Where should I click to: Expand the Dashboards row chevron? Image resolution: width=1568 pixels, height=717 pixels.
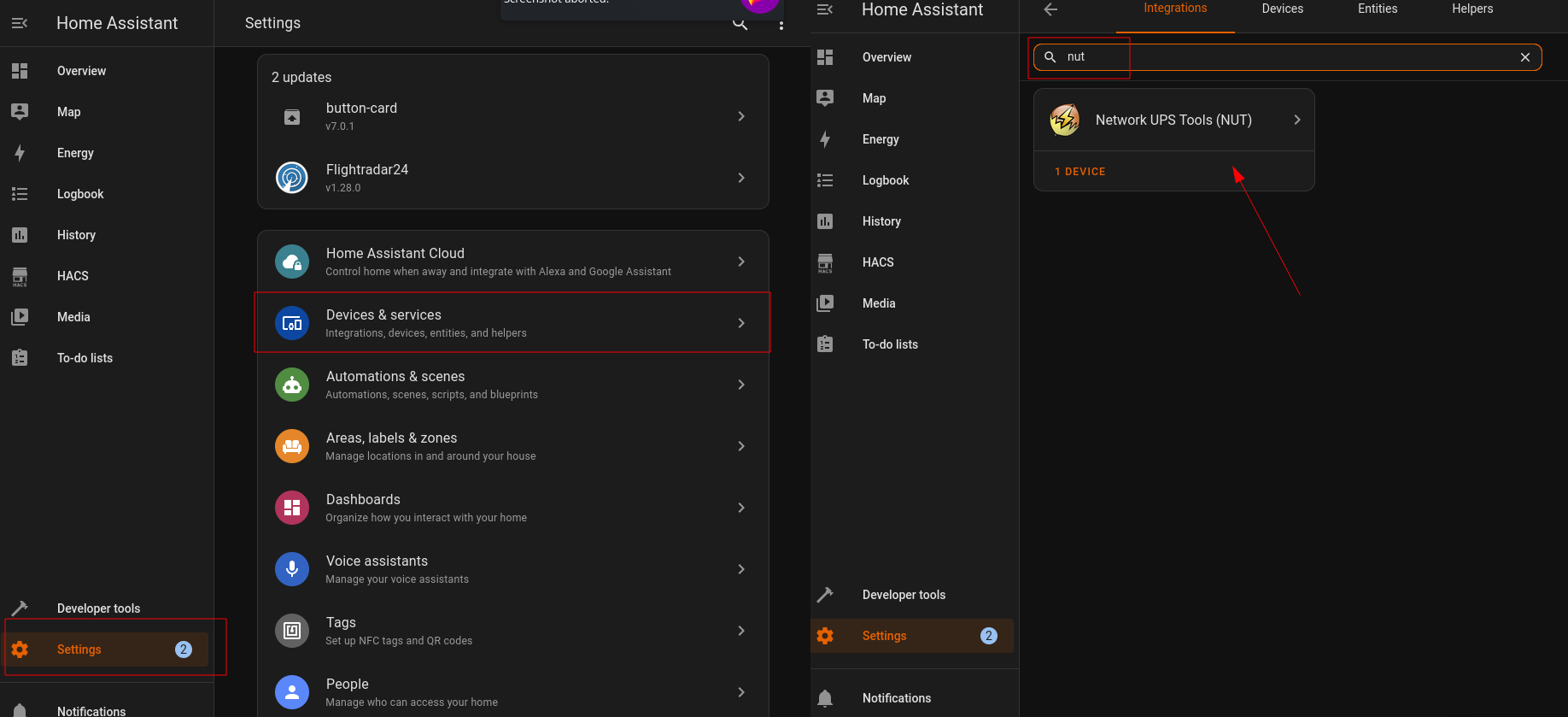[x=741, y=508]
